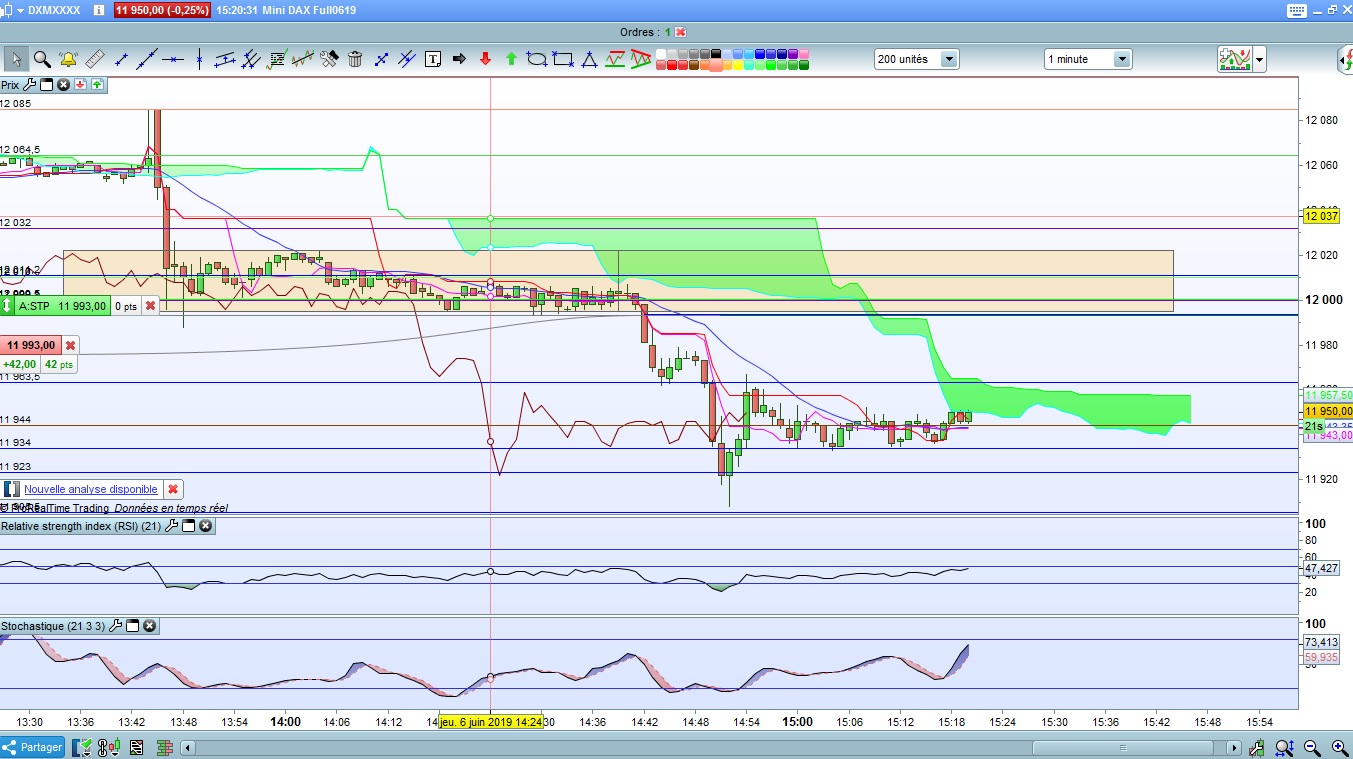Select the vertical line drawing tool
The image size is (1353, 759).
click(x=199, y=59)
